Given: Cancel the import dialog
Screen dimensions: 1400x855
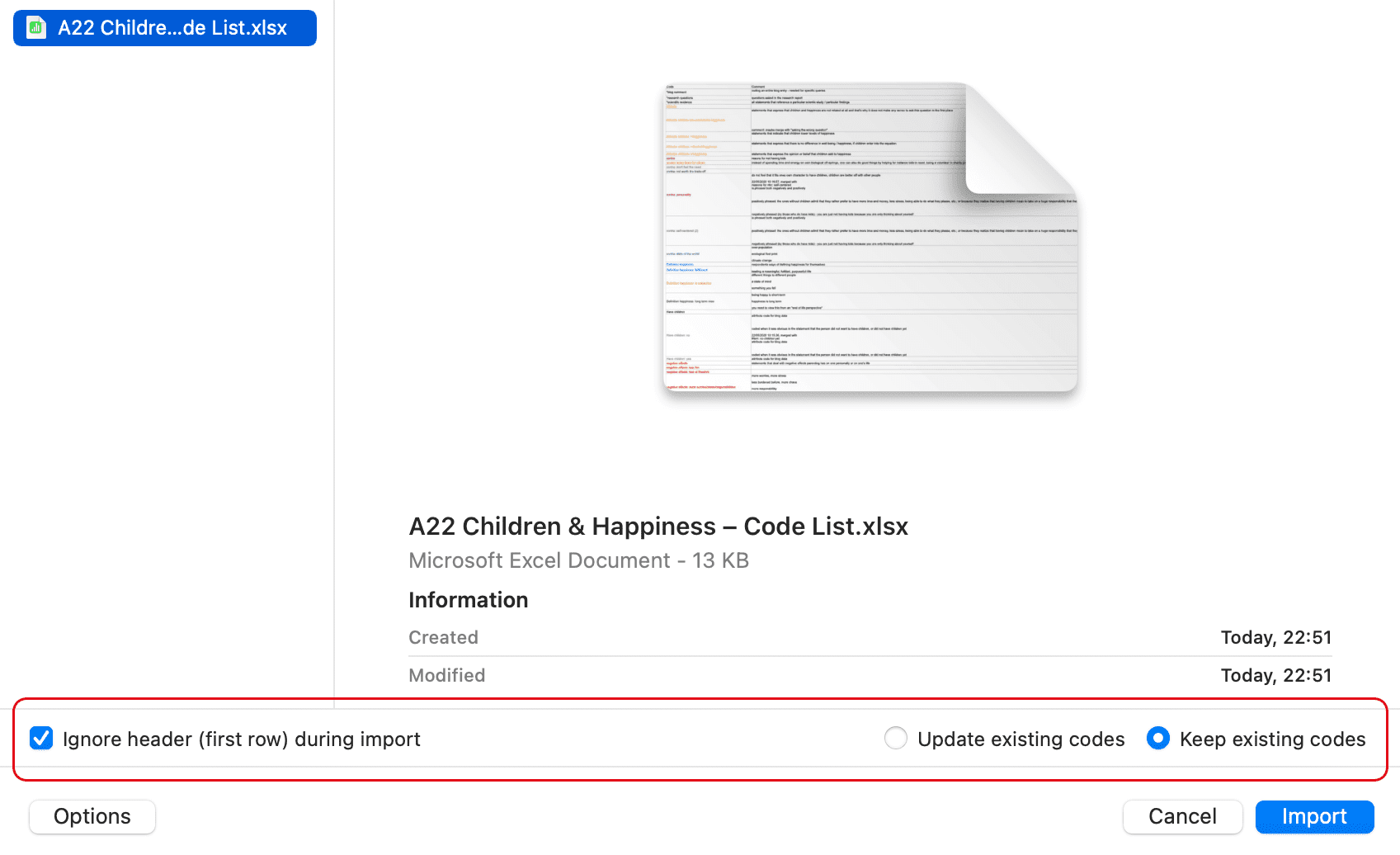Looking at the screenshot, I should (1182, 816).
